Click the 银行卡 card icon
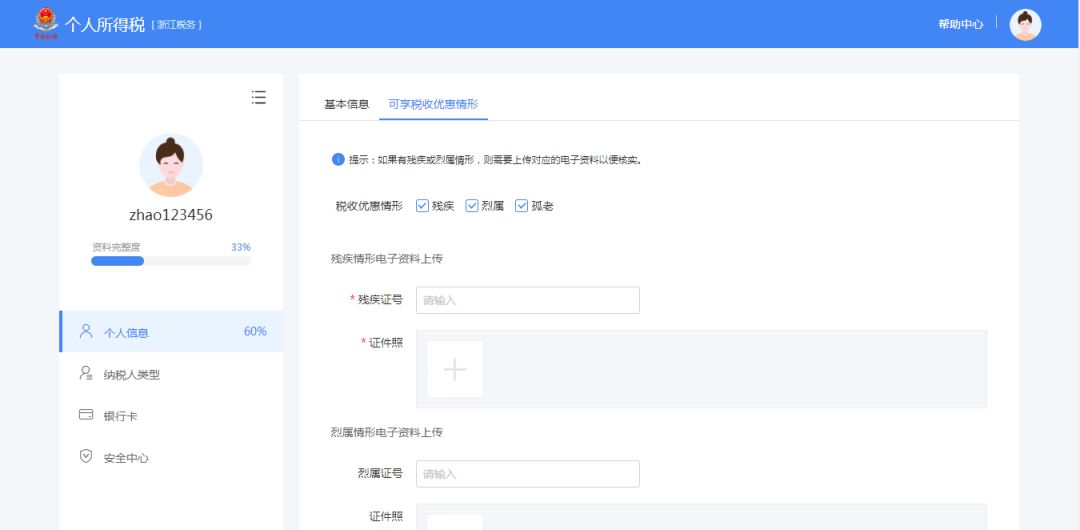Viewport: 1080px width, 530px height. [86, 415]
